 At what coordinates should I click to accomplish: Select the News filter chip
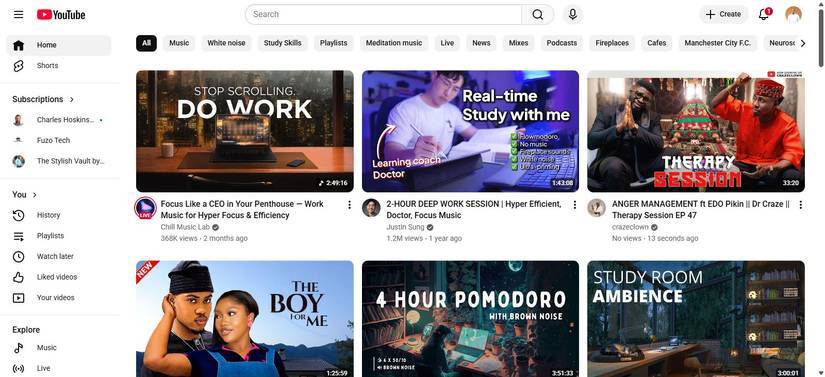pos(481,43)
